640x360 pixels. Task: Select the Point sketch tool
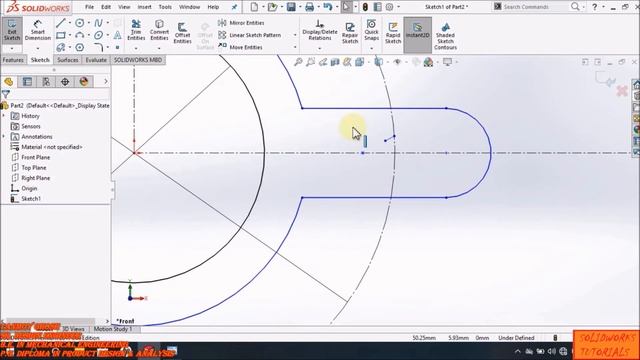[118, 47]
